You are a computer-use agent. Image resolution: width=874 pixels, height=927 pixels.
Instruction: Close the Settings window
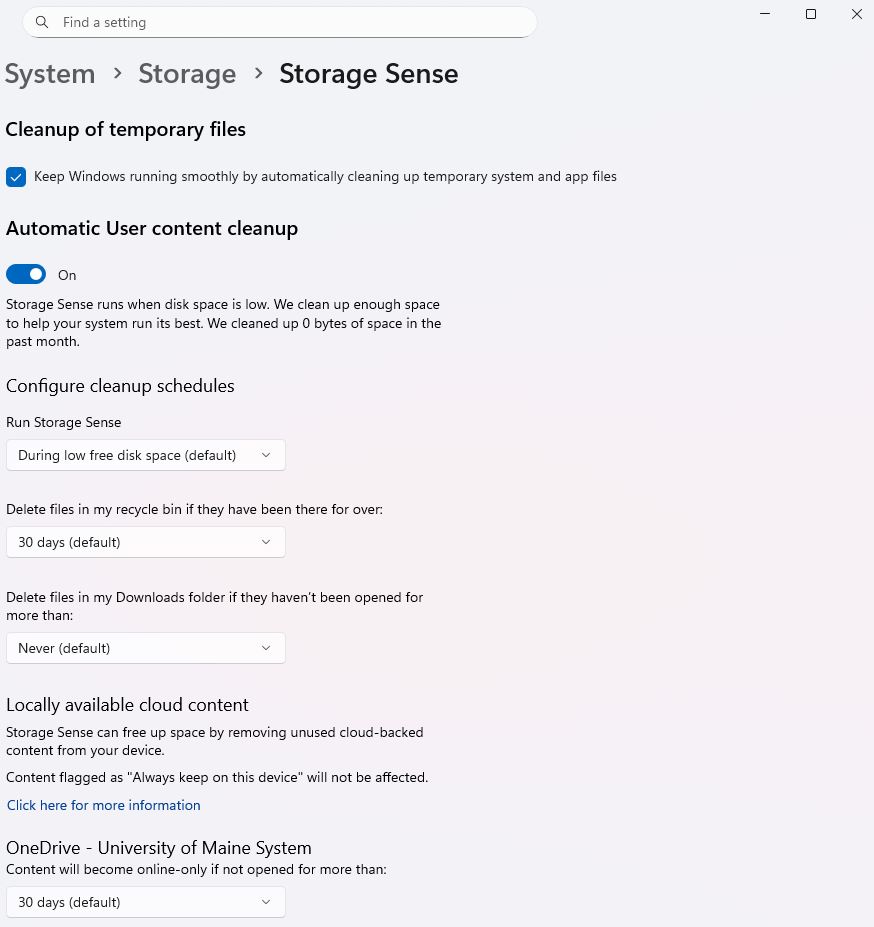[x=857, y=14]
